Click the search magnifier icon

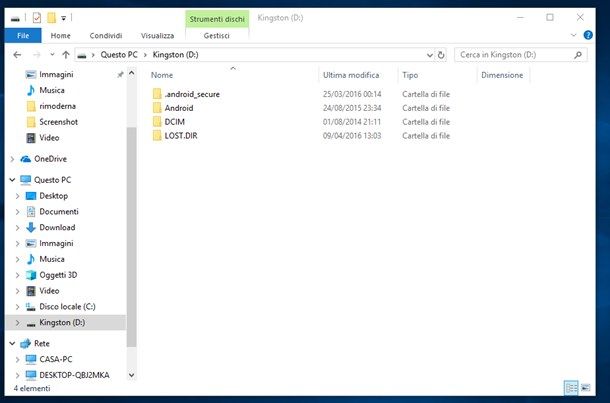pos(578,55)
